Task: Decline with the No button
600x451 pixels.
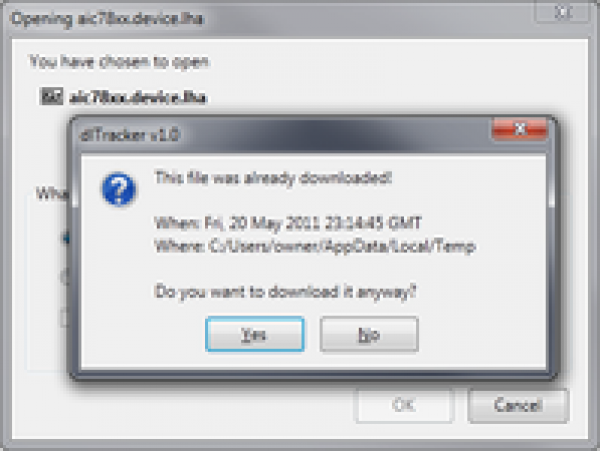Action: point(369,334)
